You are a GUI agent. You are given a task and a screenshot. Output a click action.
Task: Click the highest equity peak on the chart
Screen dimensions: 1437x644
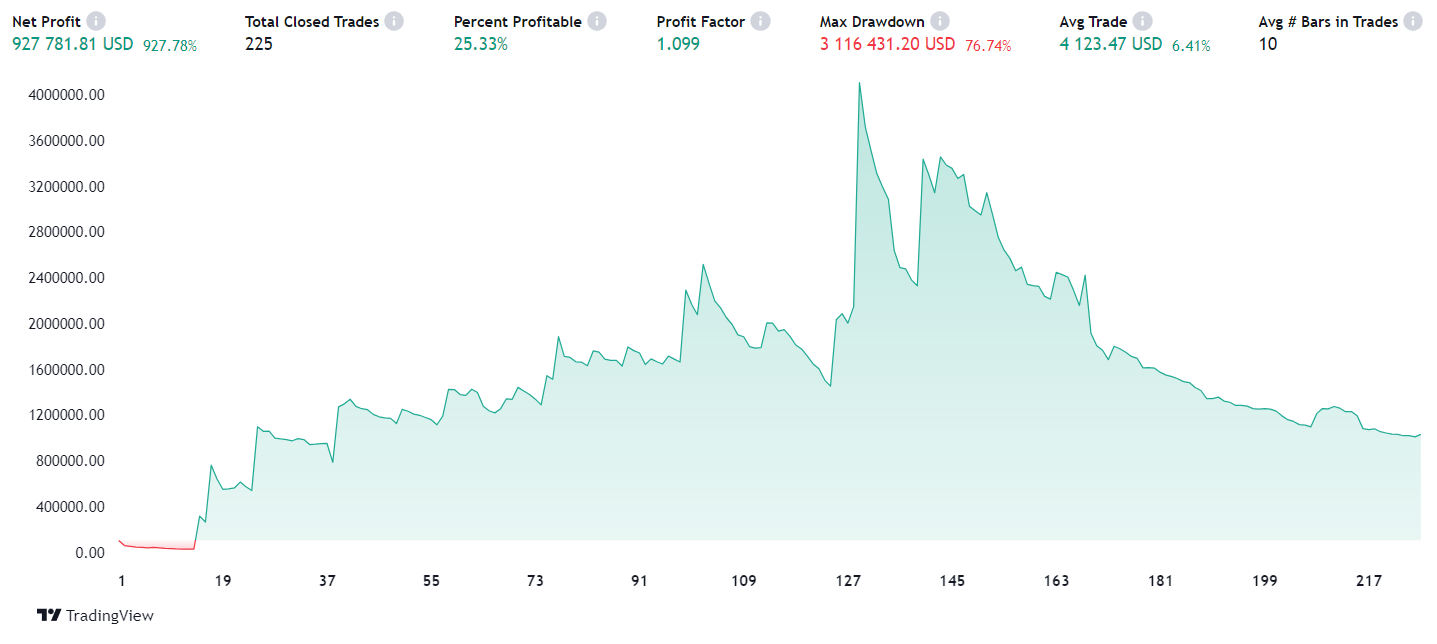point(859,83)
